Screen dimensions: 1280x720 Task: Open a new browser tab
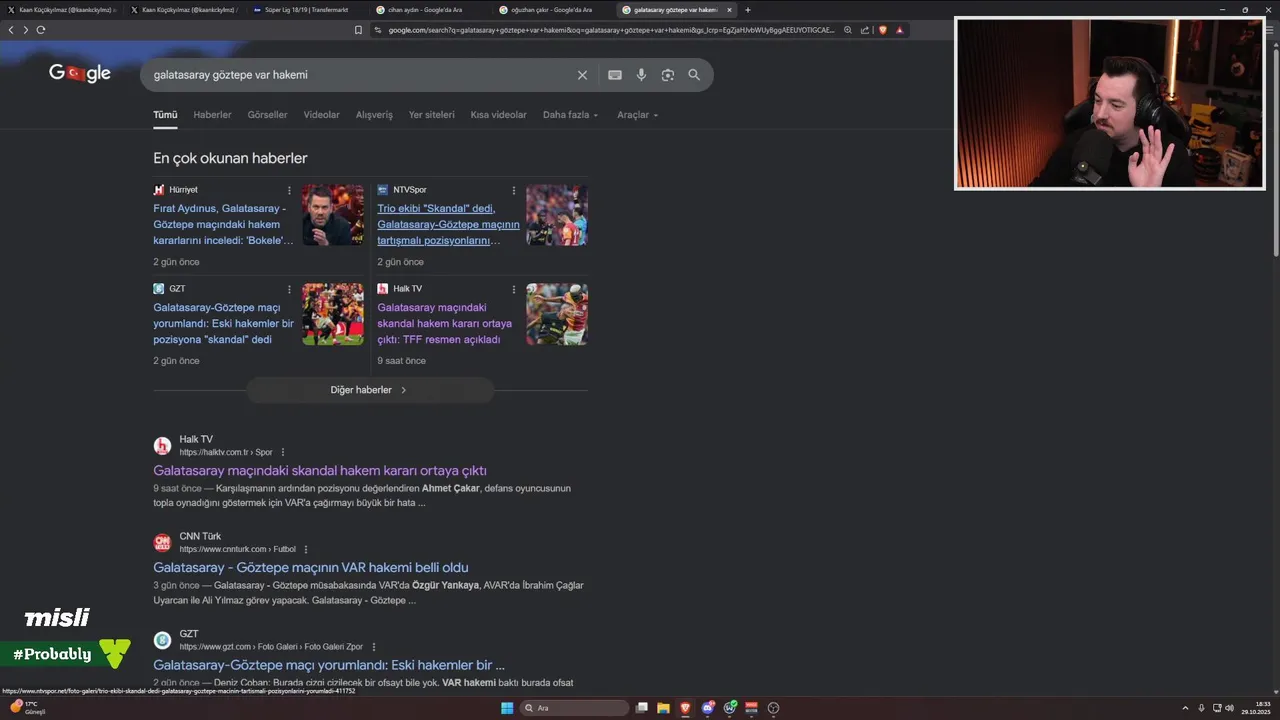point(747,10)
